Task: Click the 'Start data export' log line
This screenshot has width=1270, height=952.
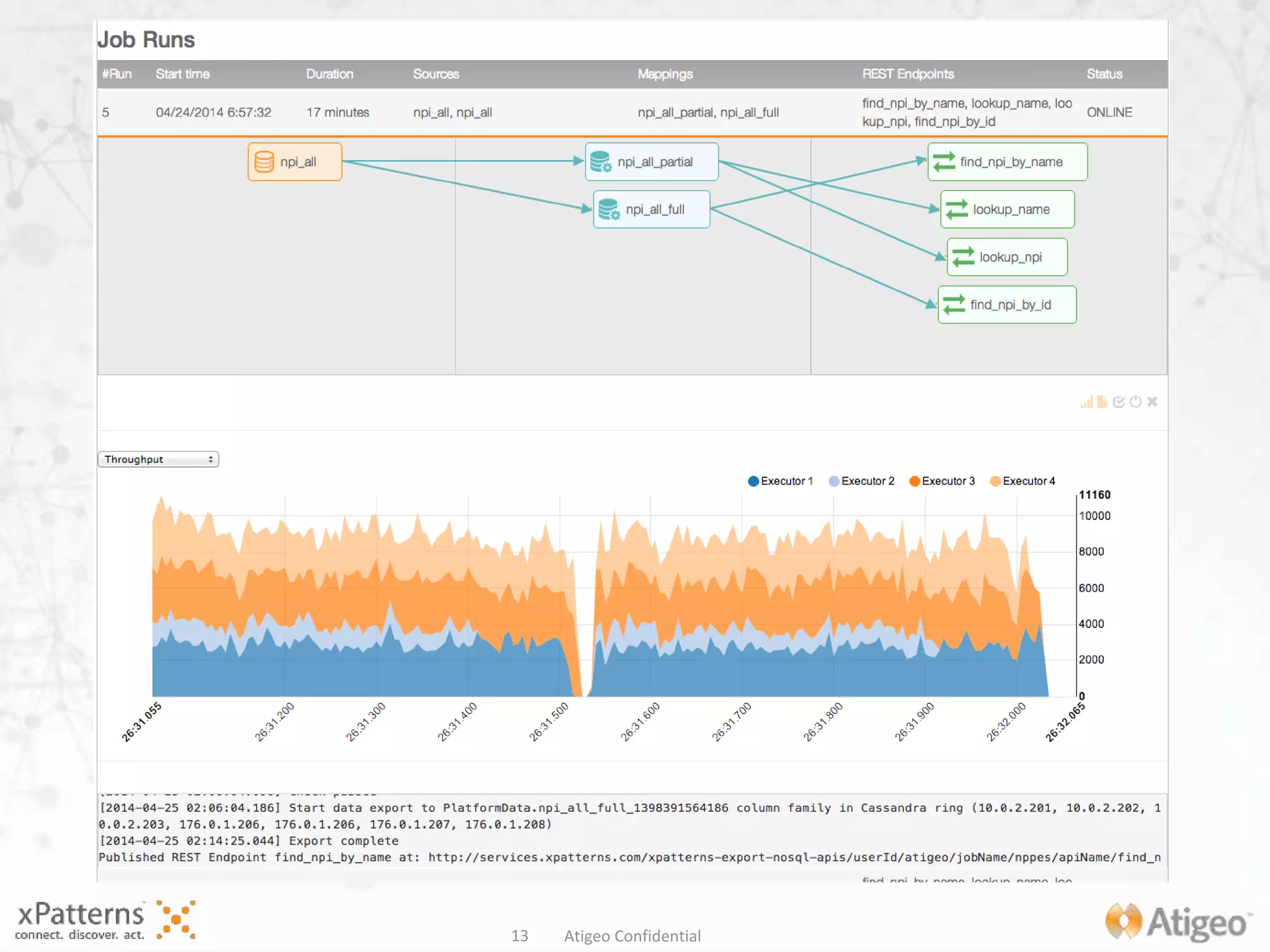Action: (630, 816)
